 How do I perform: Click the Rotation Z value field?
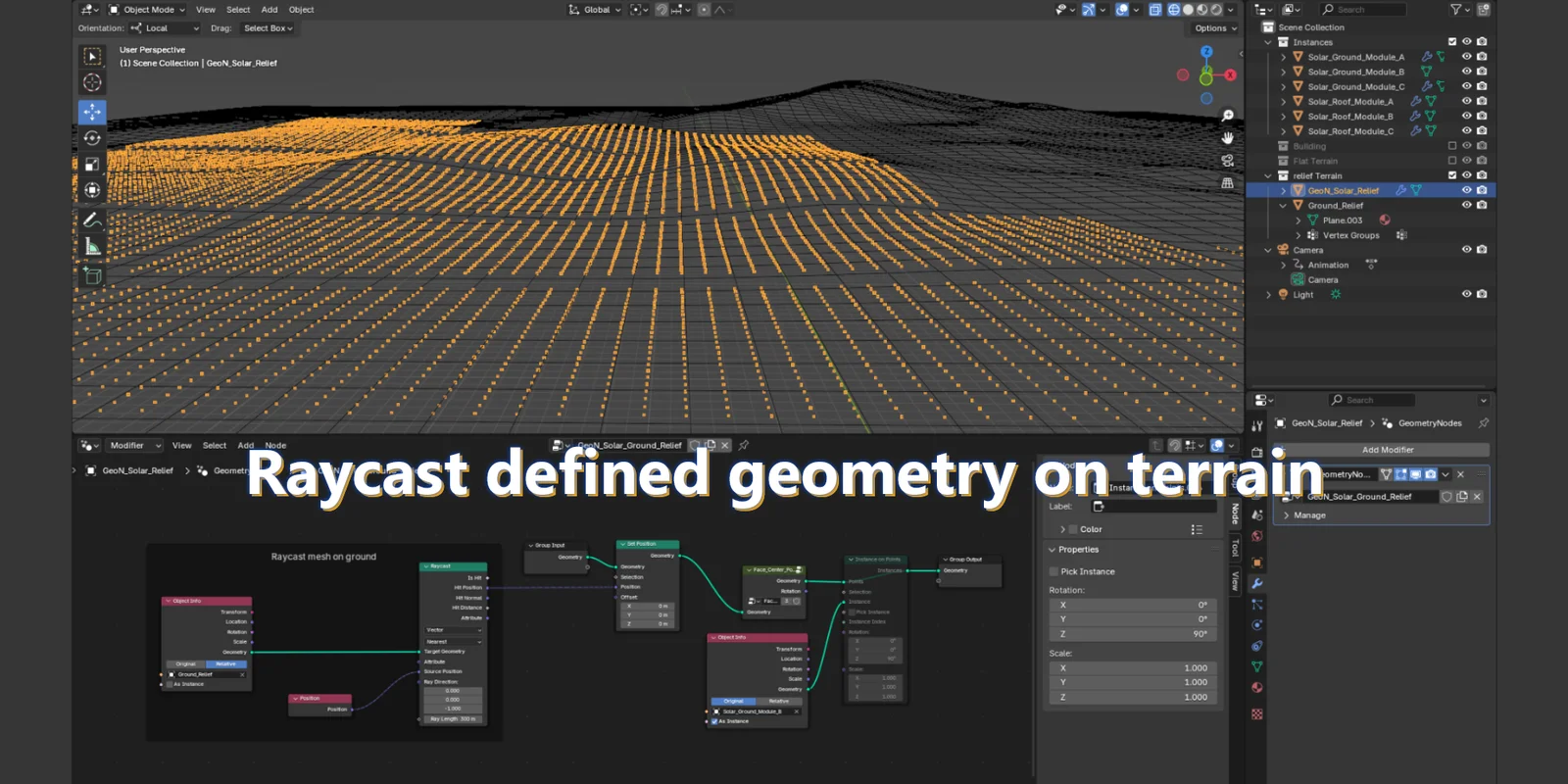tap(1132, 634)
